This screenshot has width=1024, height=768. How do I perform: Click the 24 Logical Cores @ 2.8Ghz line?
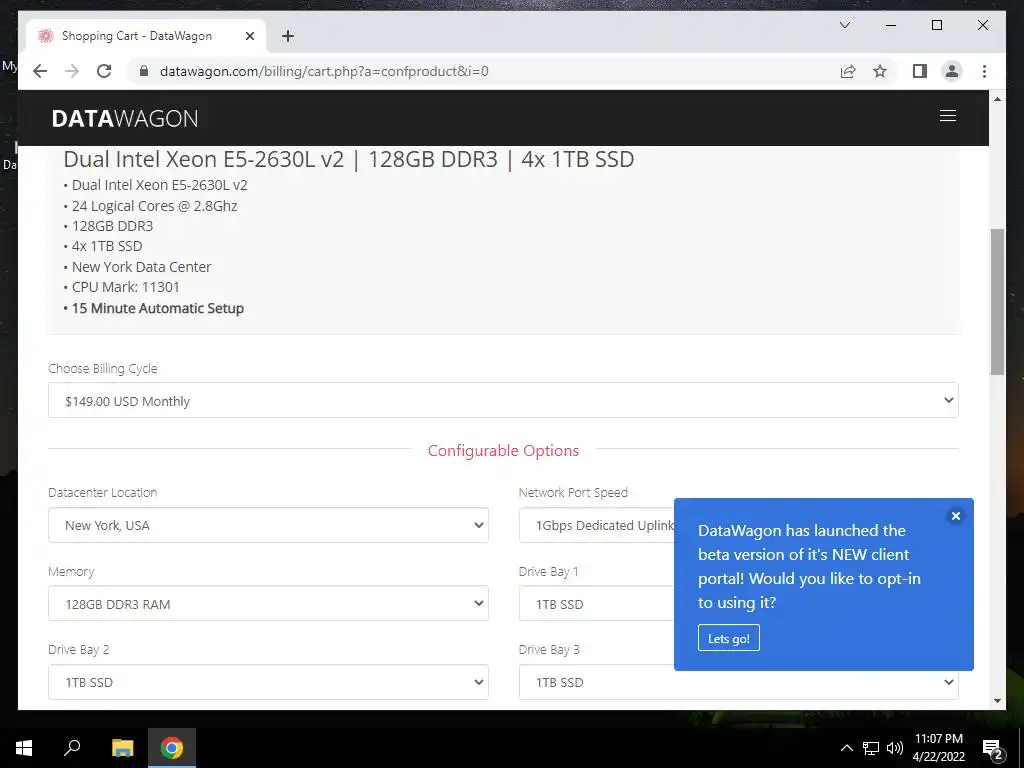pos(155,206)
